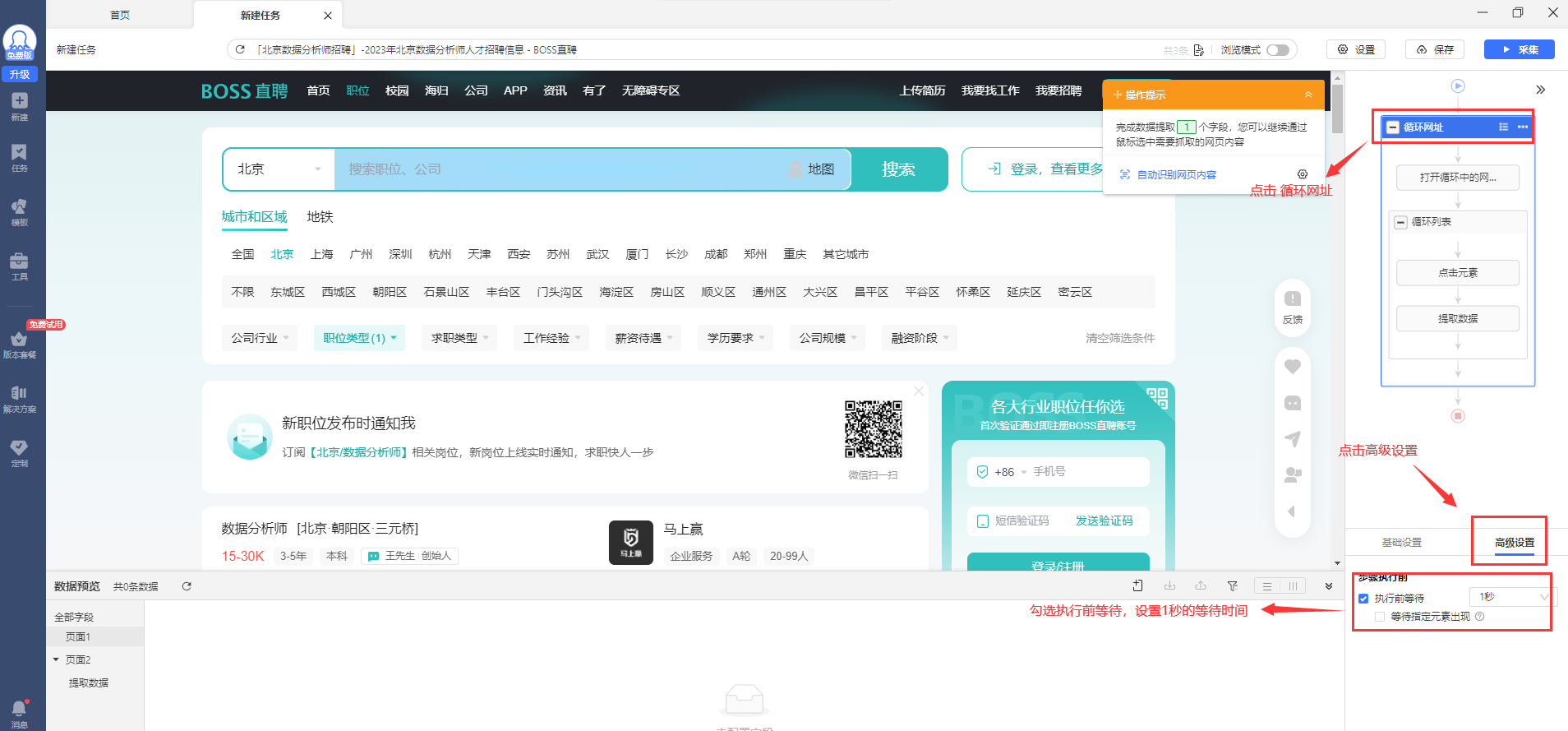This screenshot has width=1568, height=731.
Task: Open 模板 in the left sidebar
Action: pos(20,212)
